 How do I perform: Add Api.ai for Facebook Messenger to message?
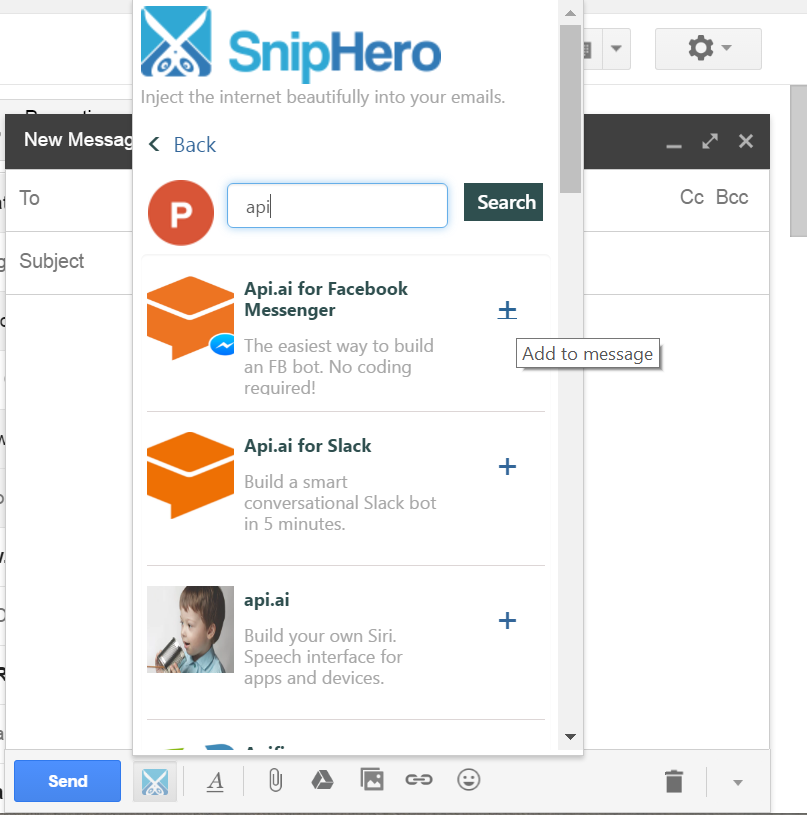(x=507, y=310)
